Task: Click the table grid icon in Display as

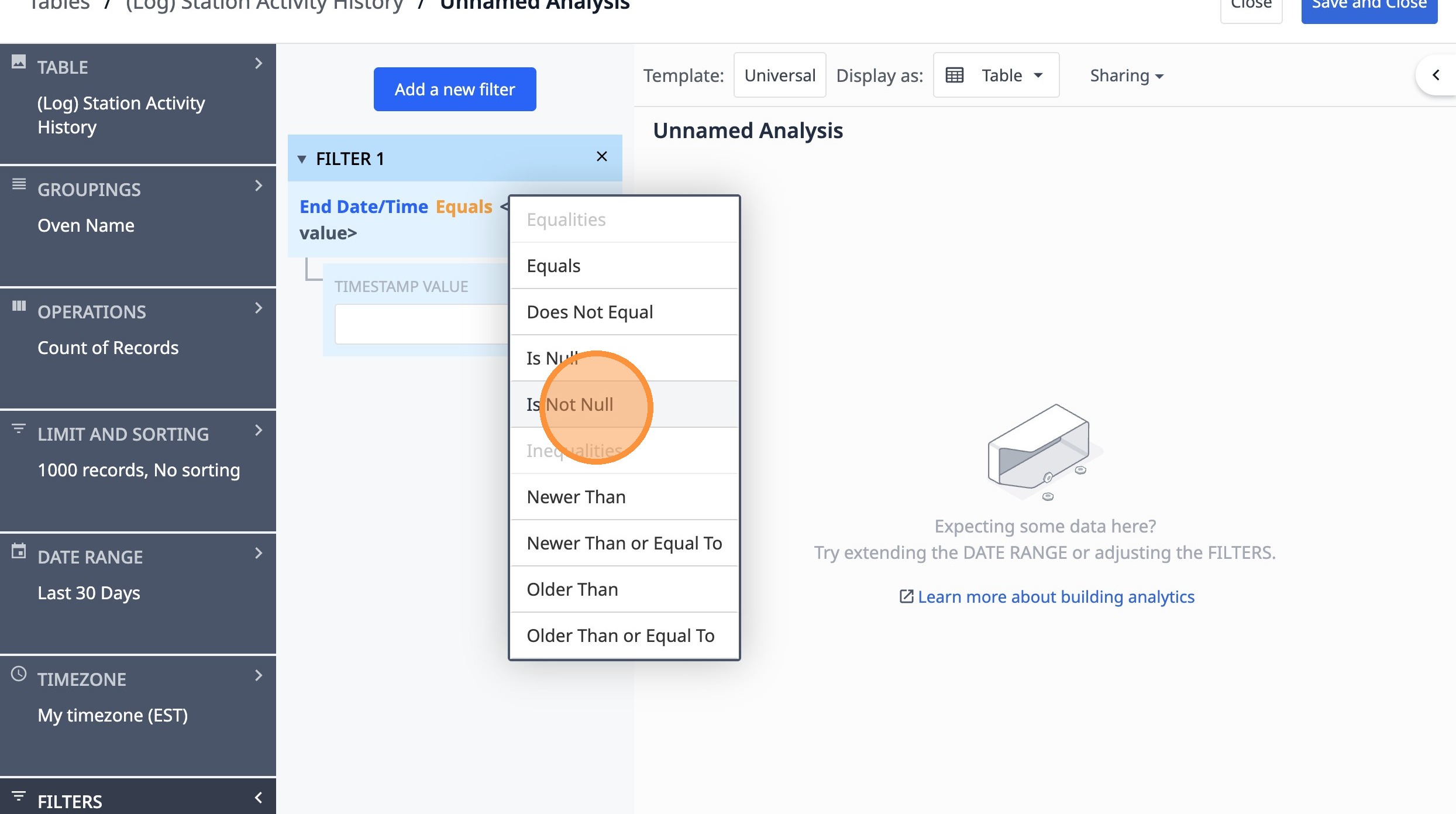Action: [x=954, y=75]
